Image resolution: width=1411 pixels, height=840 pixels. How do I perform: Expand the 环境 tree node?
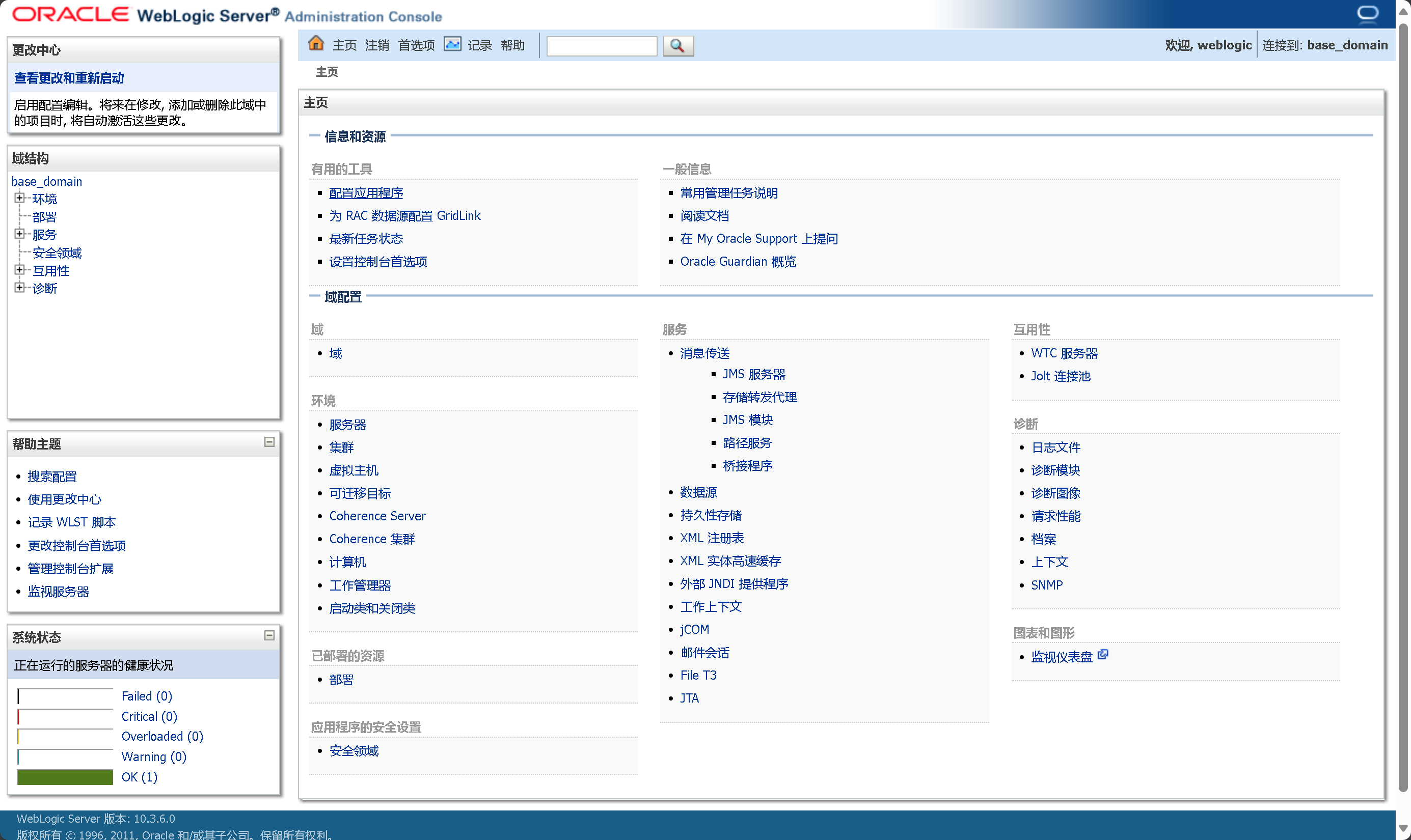tap(19, 198)
